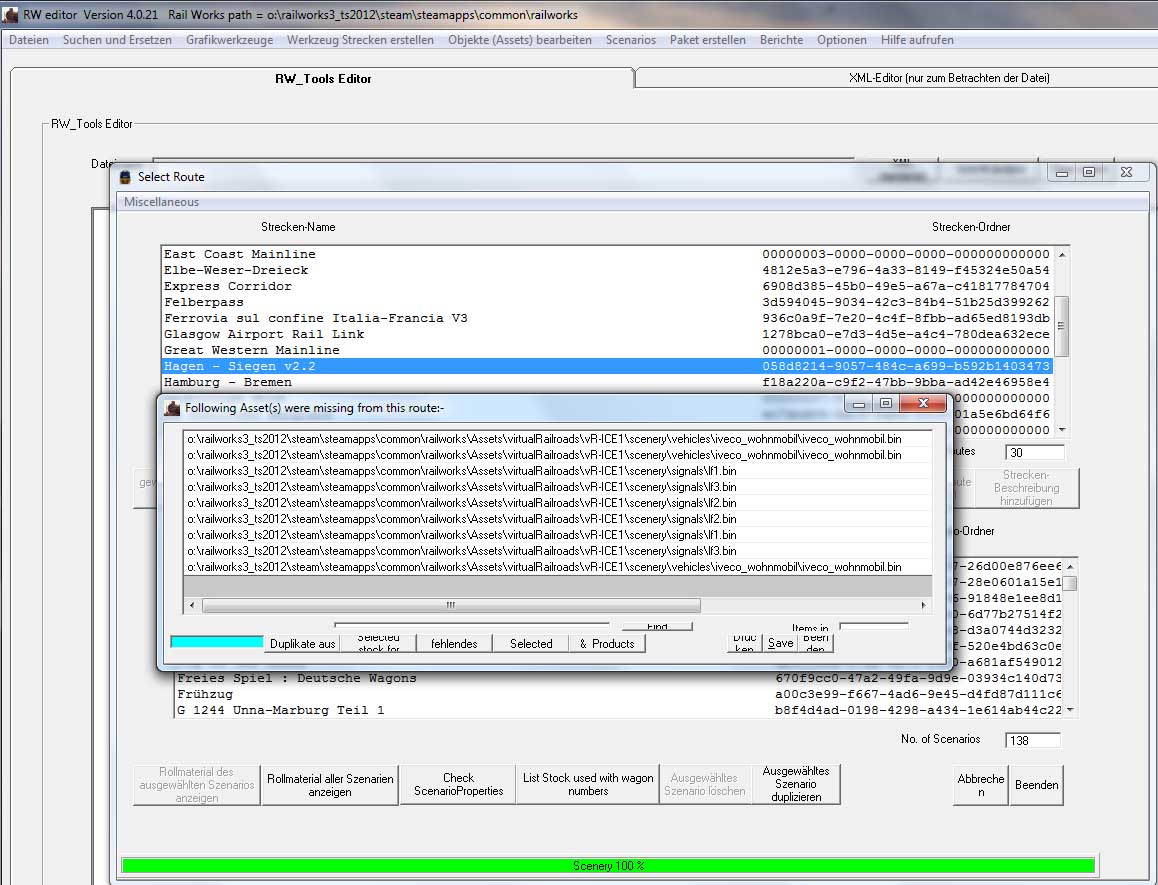The width and height of the screenshot is (1158, 885).
Task: Click missing assets scroll-right arrow
Action: [923, 605]
